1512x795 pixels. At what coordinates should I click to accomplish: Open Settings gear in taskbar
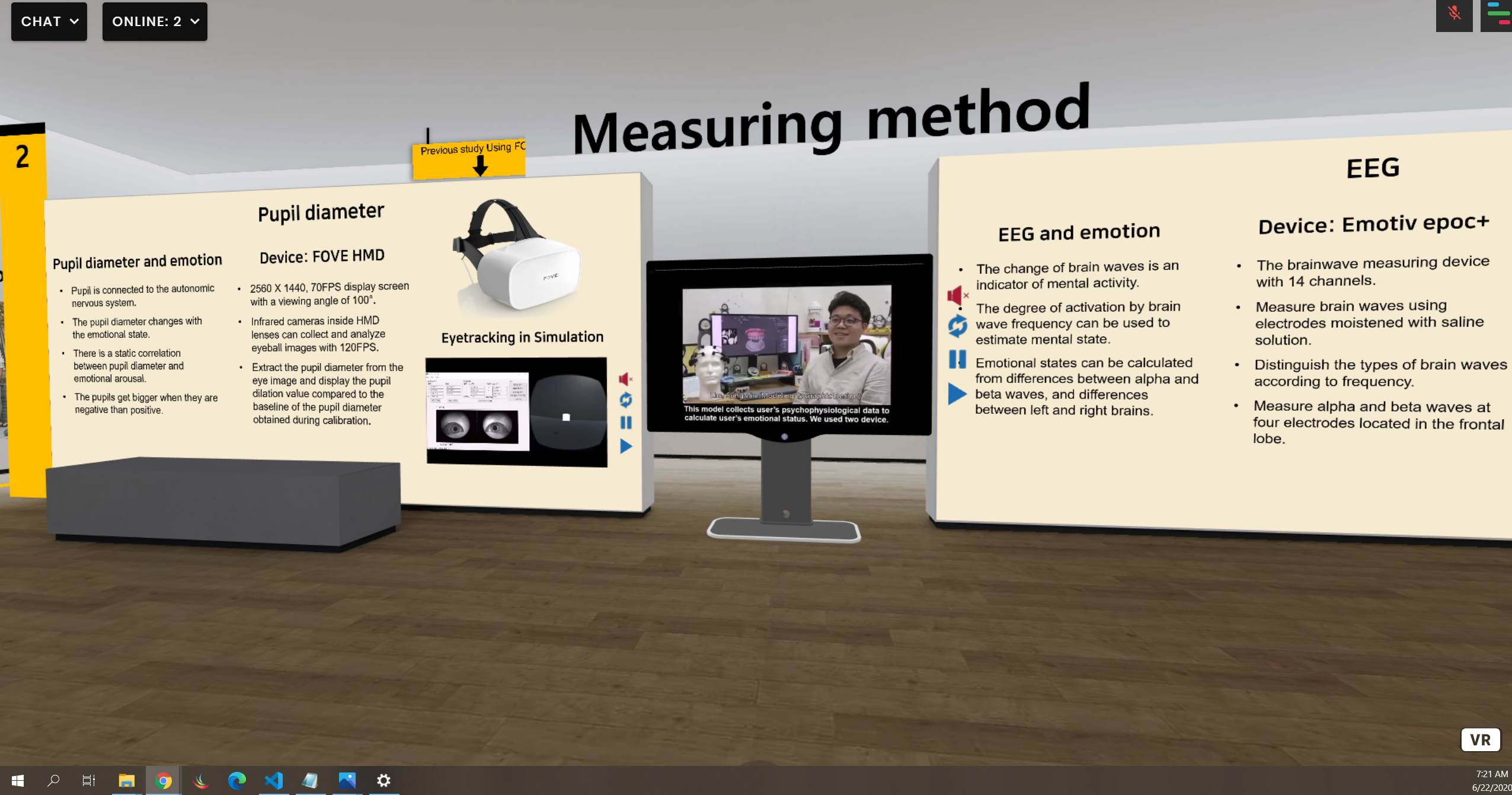[x=383, y=781]
